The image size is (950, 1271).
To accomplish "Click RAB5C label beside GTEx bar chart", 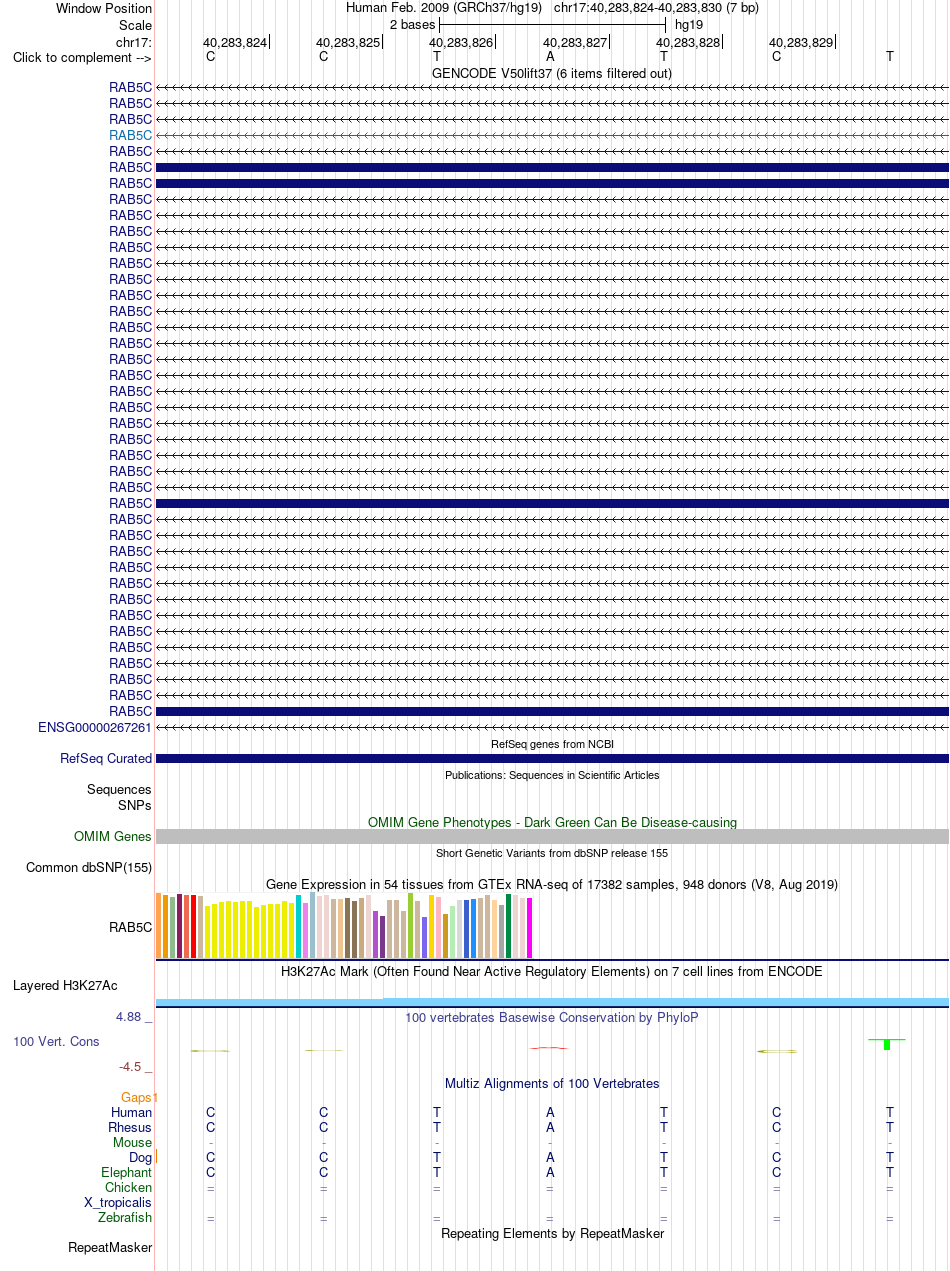I will pyautogui.click(x=131, y=927).
